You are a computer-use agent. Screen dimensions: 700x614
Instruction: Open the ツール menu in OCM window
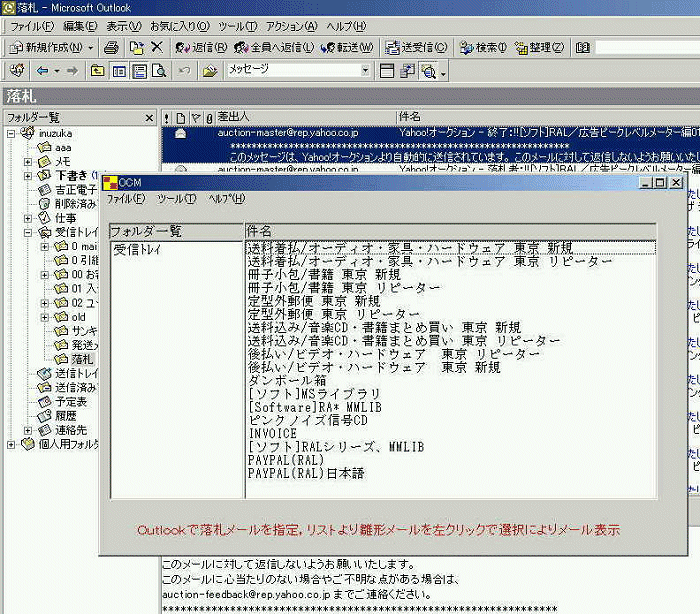click(x=176, y=199)
